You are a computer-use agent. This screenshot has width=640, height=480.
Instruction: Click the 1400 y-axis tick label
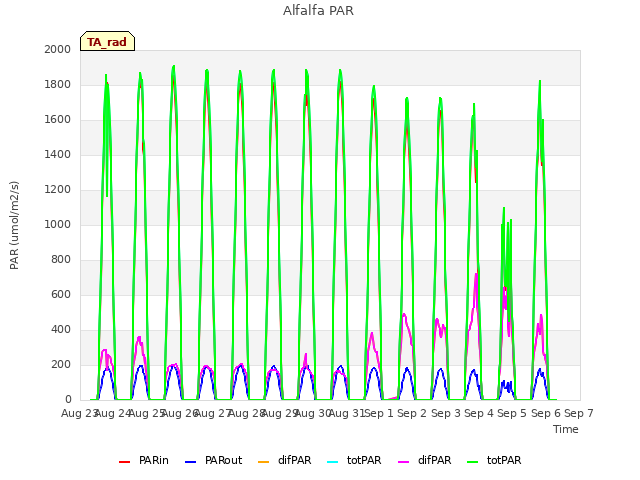tap(58, 154)
